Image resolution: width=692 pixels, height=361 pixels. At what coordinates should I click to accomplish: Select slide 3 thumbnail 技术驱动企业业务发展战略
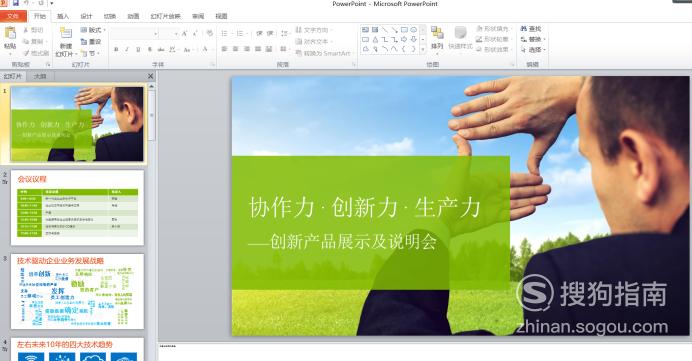coord(77,291)
